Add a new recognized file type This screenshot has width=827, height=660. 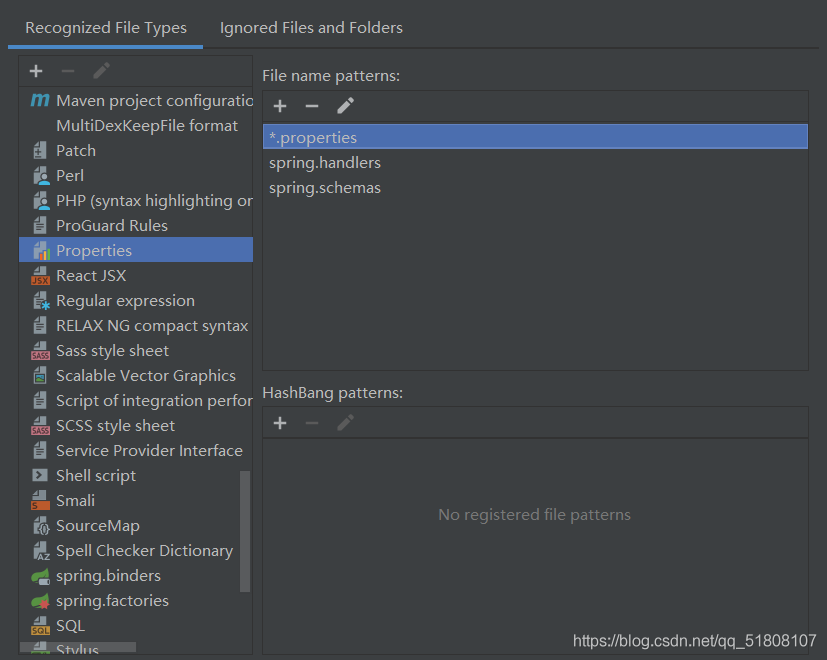(x=36, y=71)
